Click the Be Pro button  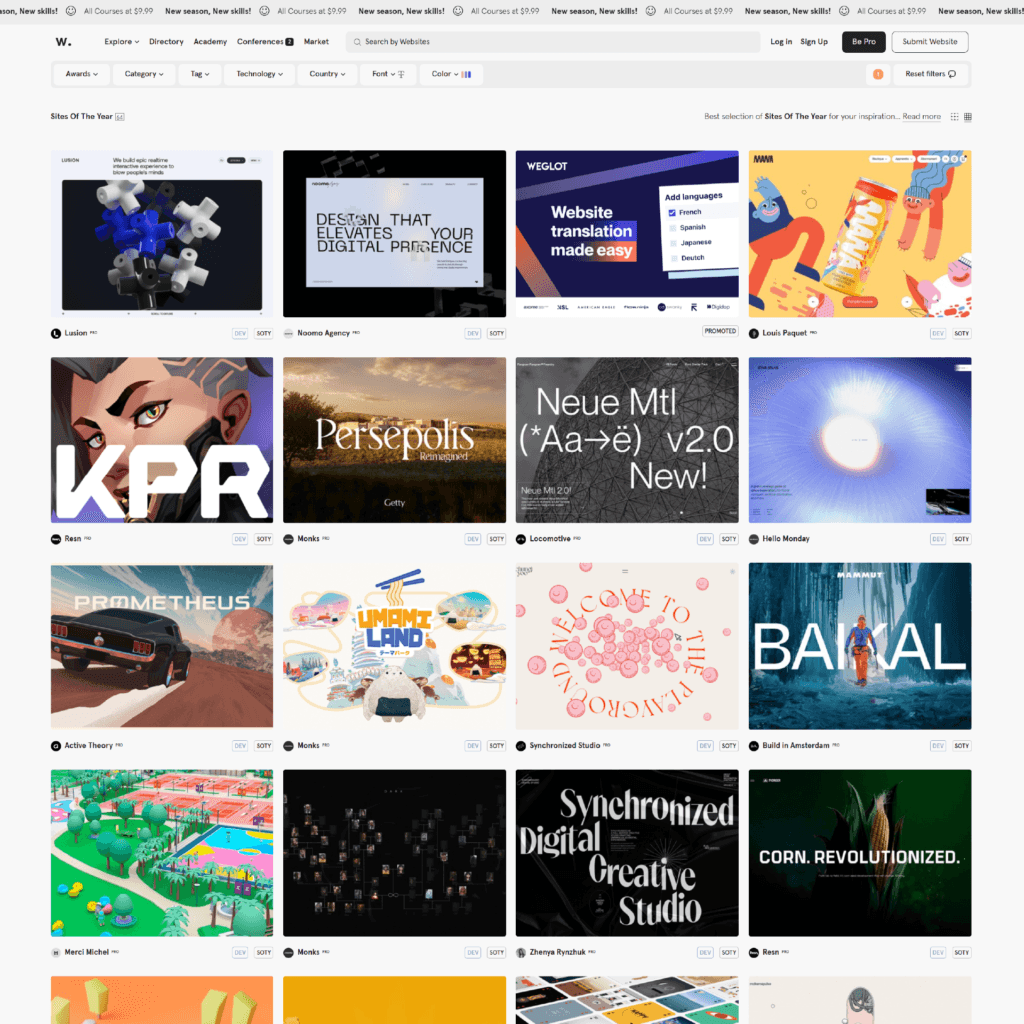point(863,42)
